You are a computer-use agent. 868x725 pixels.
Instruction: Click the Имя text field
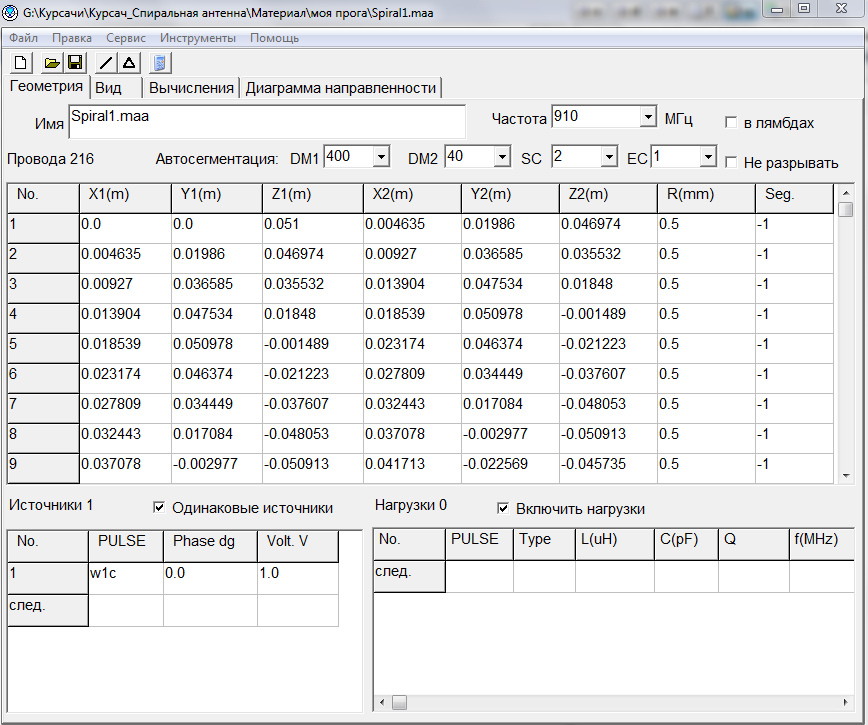click(x=266, y=122)
